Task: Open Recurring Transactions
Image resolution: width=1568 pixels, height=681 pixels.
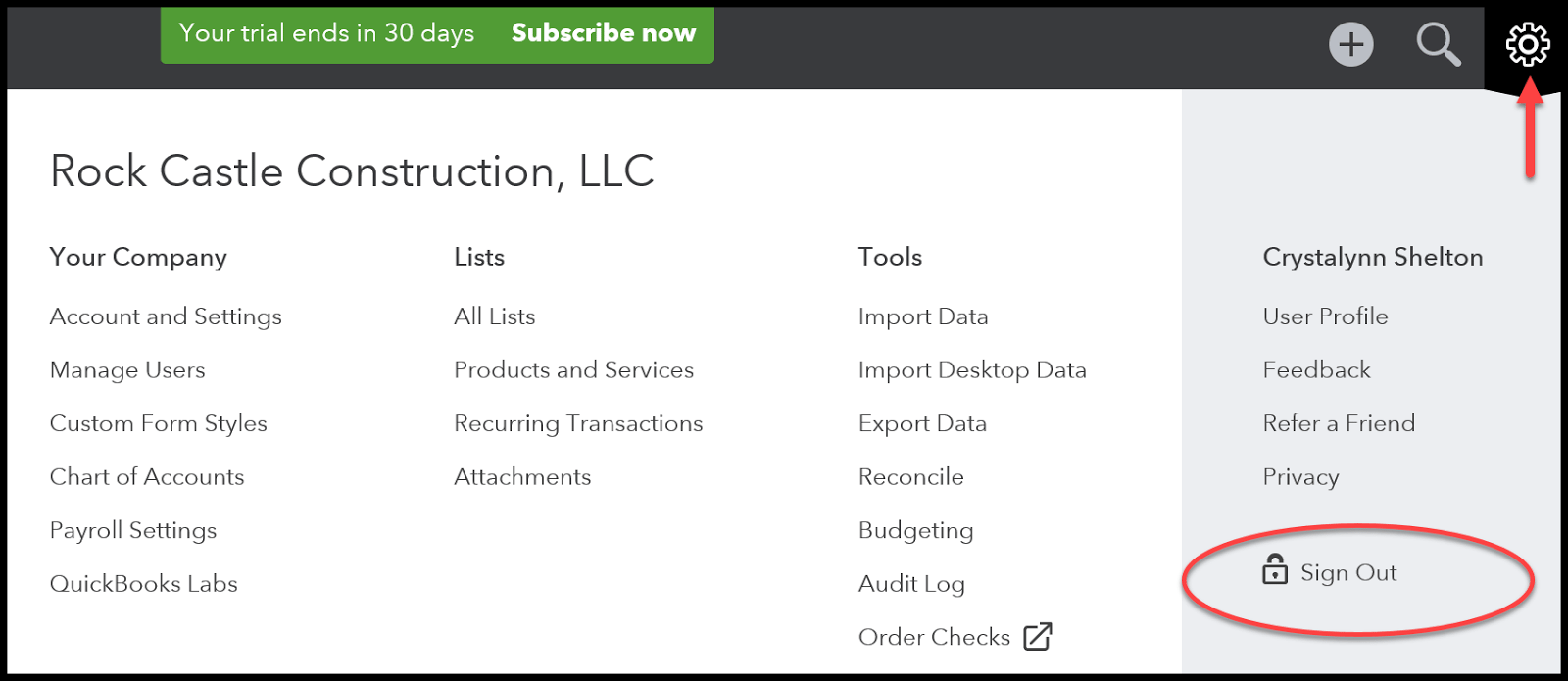Action: pos(578,423)
